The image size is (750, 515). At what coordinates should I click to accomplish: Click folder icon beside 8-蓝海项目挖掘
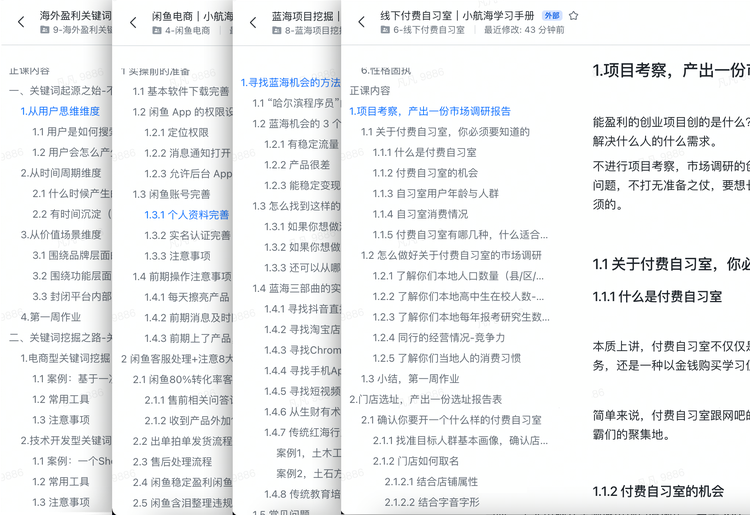pyautogui.click(x=276, y=31)
